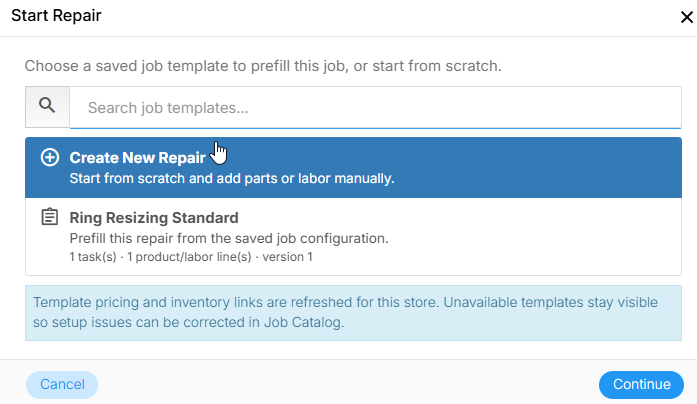Focus the Search job templates field
This screenshot has height=404, width=697.
[375, 108]
